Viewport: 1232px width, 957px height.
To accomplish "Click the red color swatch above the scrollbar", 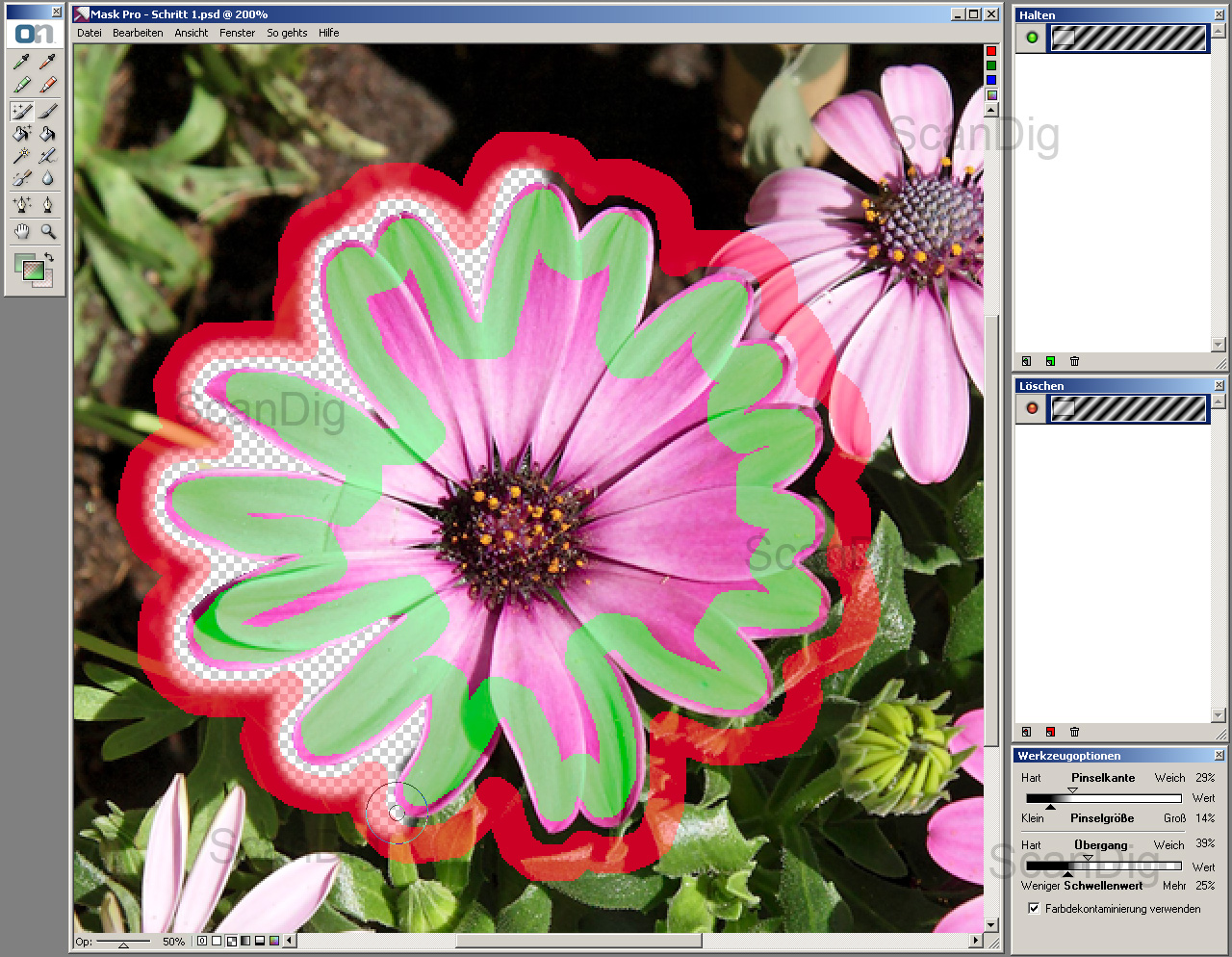I will (990, 51).
